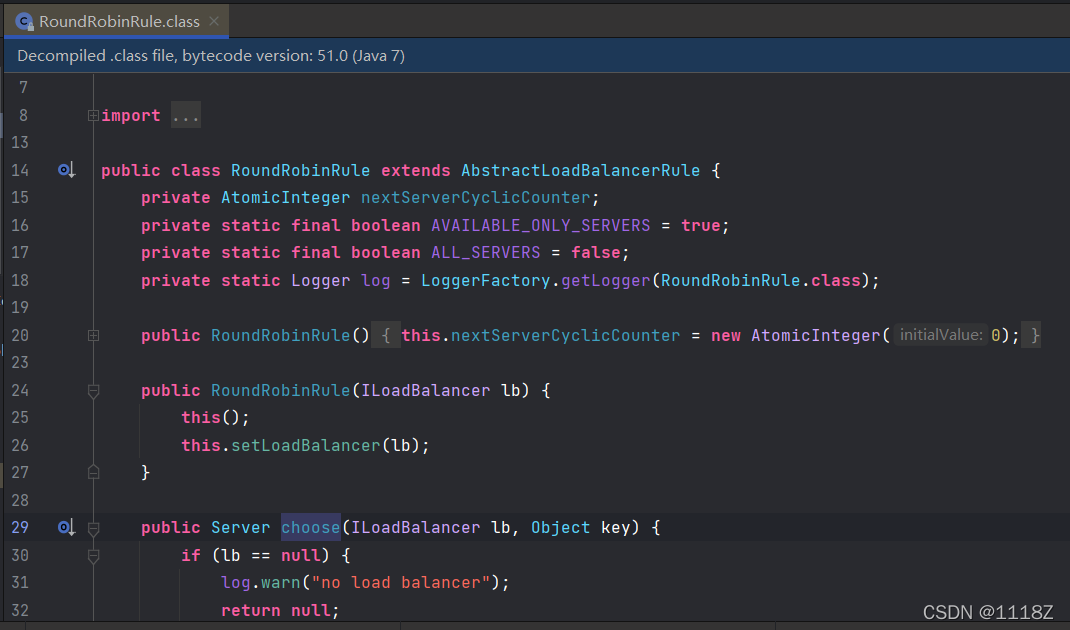The image size is (1070, 630).
Task: Click the implements gutter icon on line 29
Action: [66, 528]
